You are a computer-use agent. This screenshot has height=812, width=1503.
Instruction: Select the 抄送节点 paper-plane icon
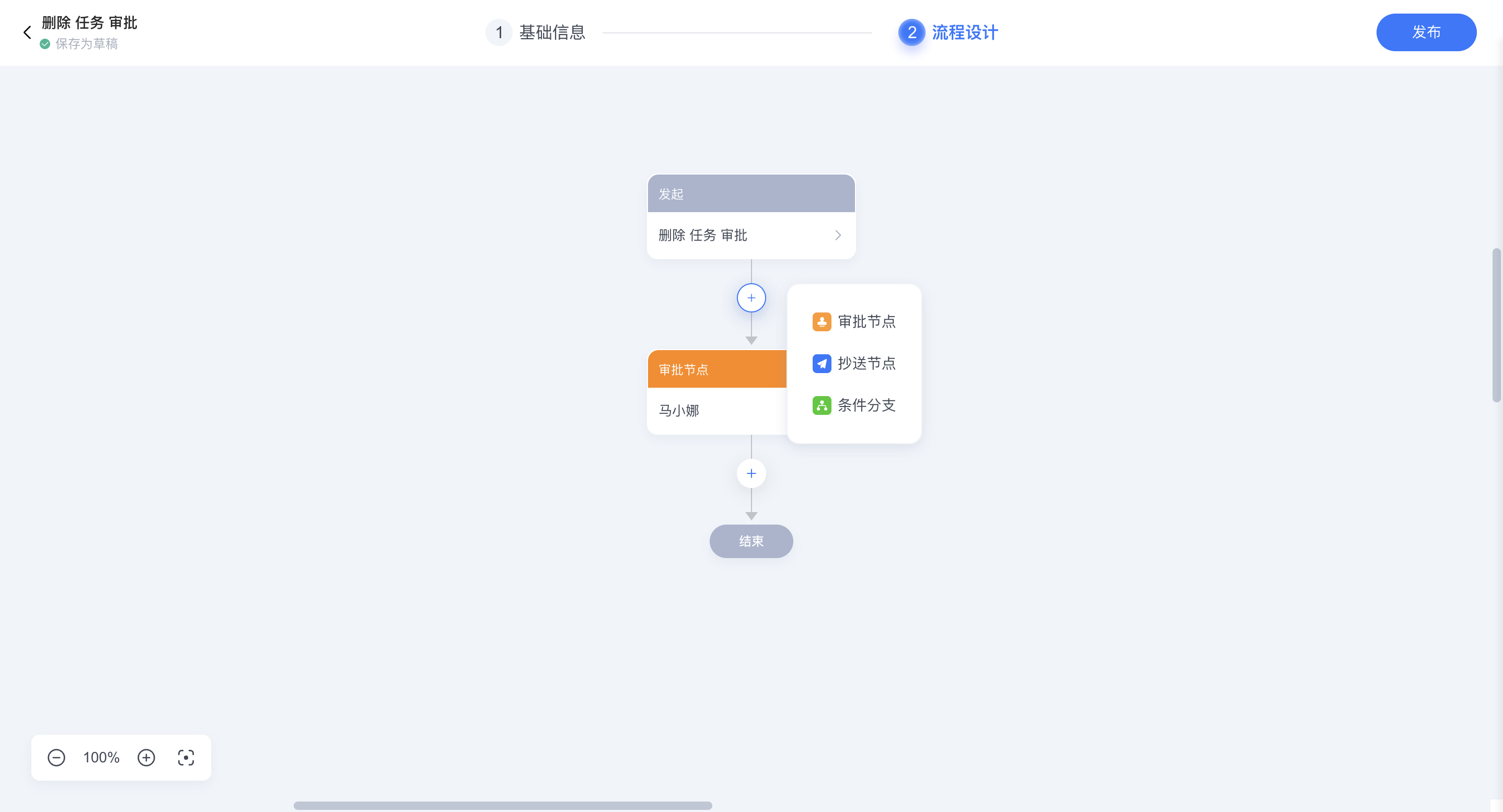pyautogui.click(x=822, y=364)
